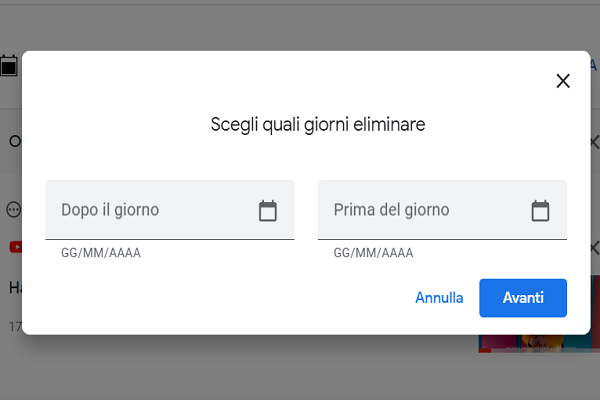Click the colorful thumbnail behind the dialog

pyautogui.click(x=538, y=343)
